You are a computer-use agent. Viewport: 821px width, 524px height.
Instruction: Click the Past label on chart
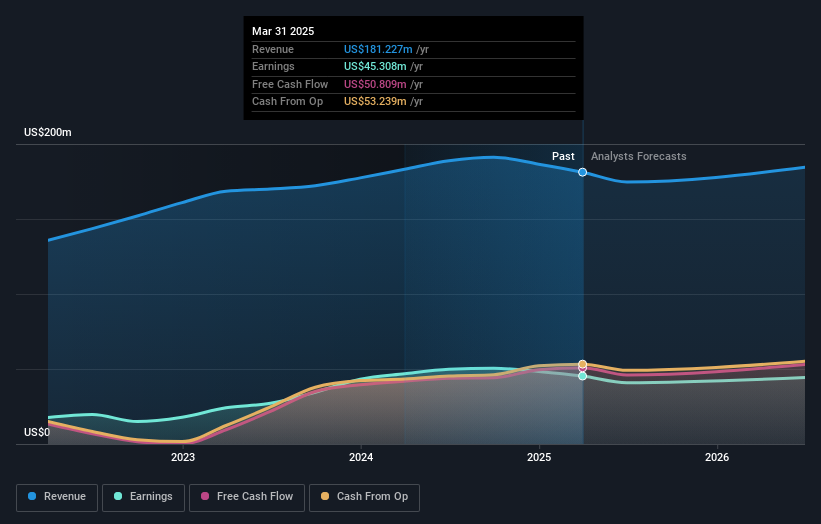(x=563, y=157)
